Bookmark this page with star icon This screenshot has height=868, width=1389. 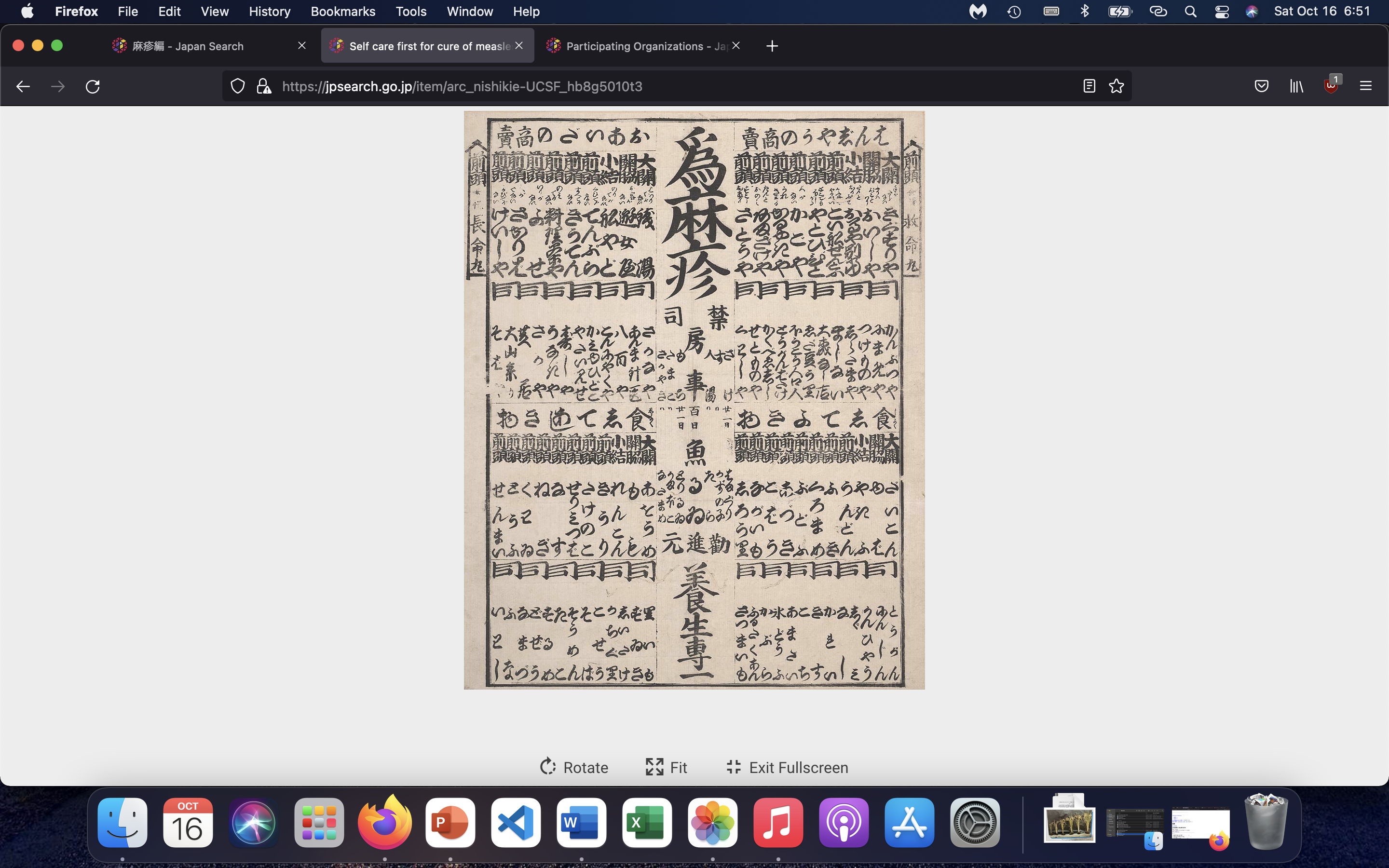(x=1116, y=86)
